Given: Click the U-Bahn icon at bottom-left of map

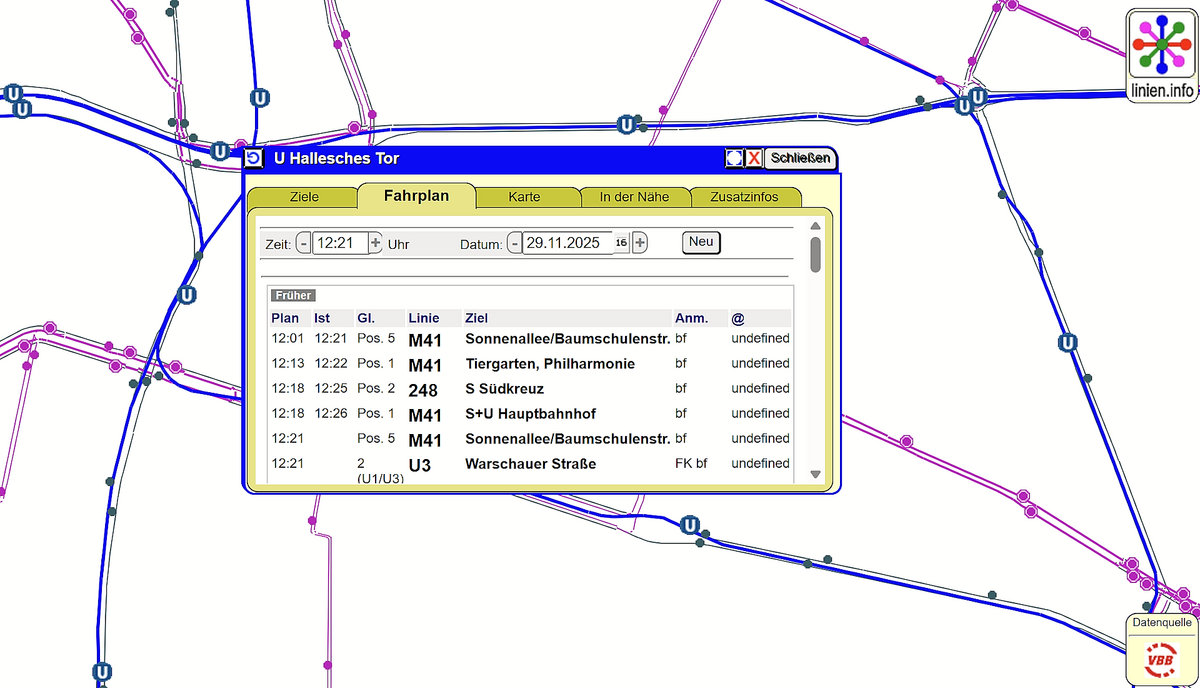Looking at the screenshot, I should (101, 672).
